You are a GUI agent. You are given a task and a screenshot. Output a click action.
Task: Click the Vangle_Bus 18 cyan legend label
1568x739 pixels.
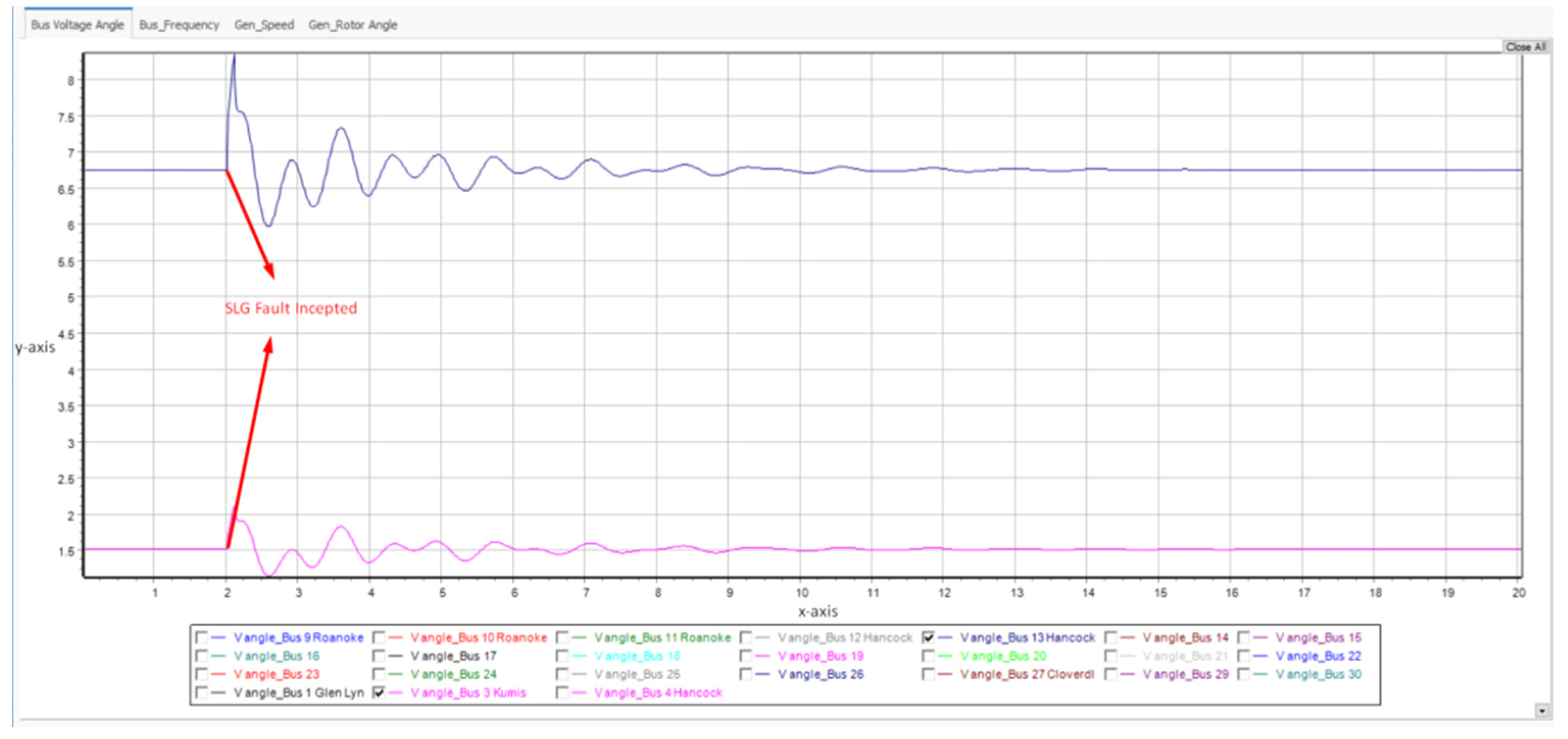637,656
